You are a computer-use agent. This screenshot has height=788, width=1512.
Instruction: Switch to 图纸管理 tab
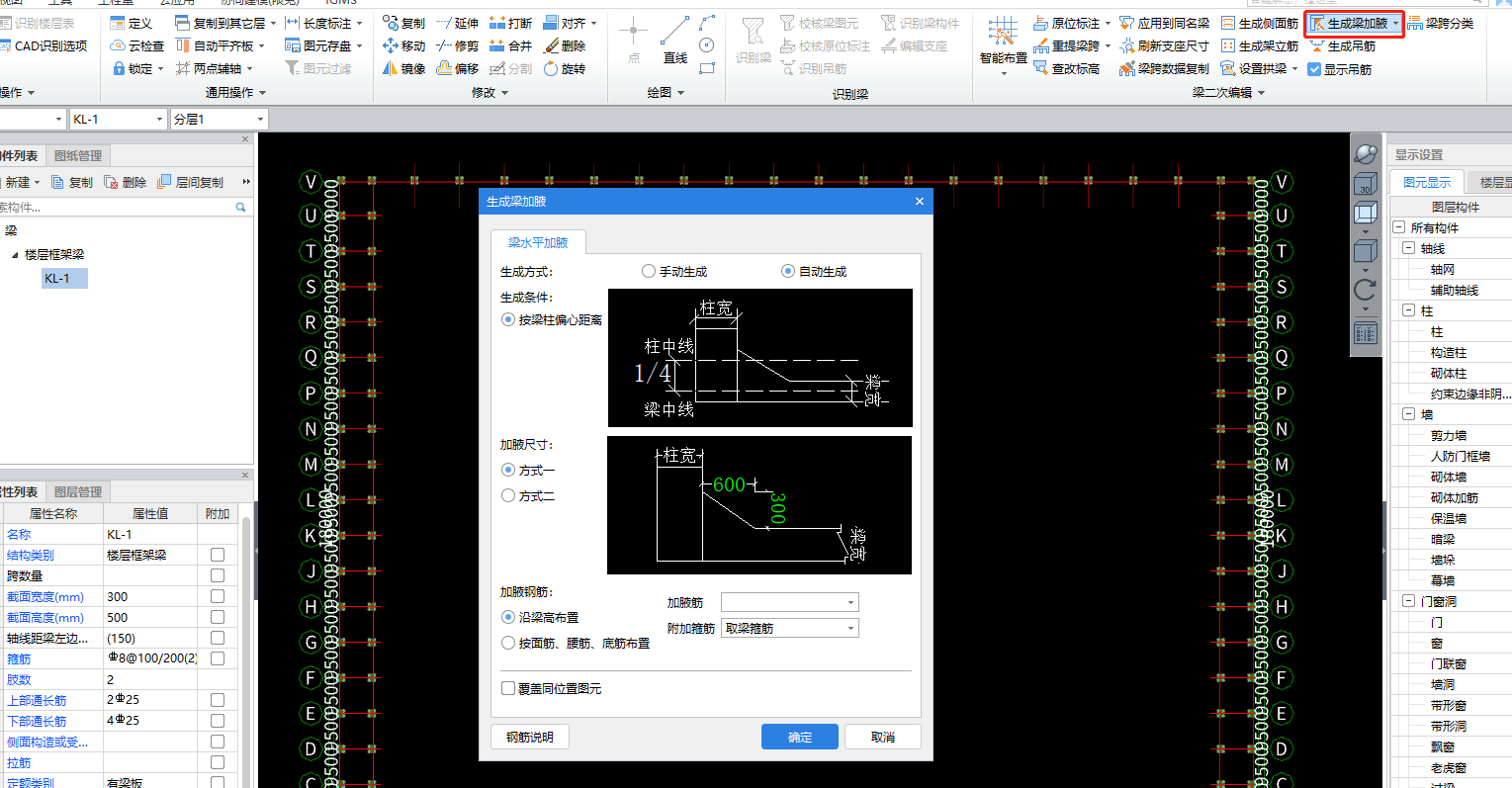pos(78,155)
